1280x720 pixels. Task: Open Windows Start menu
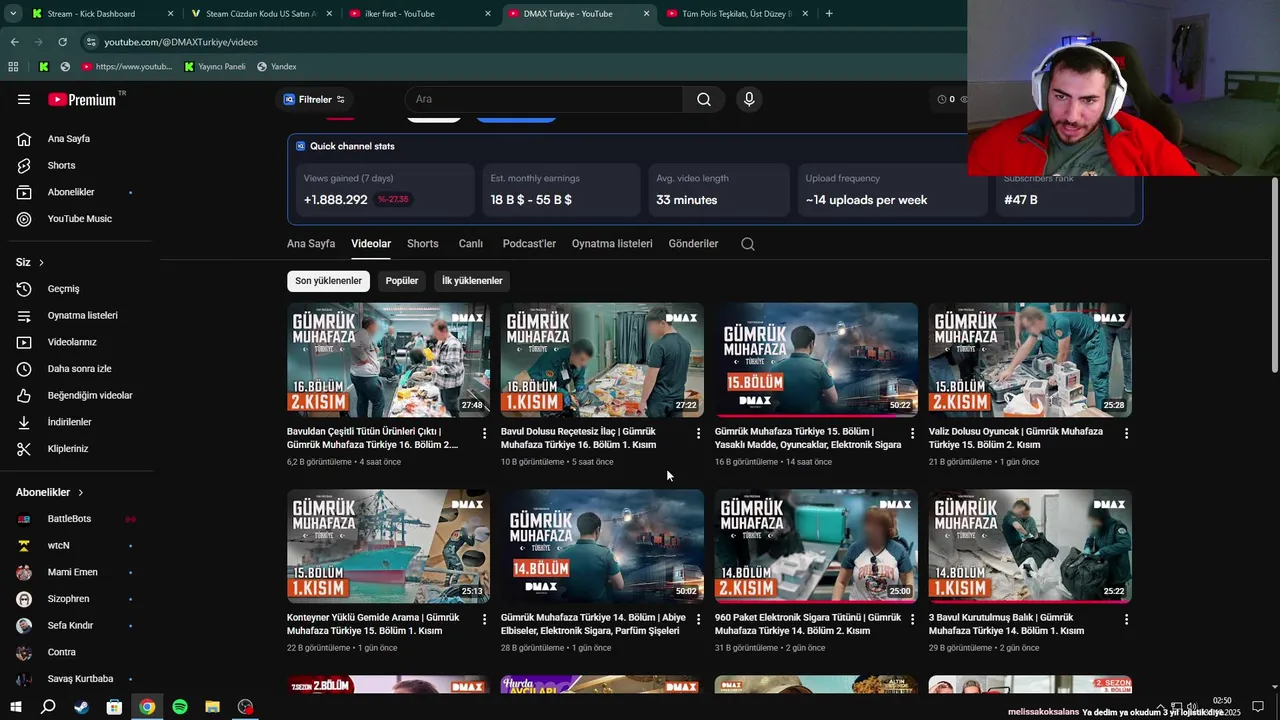[15, 707]
